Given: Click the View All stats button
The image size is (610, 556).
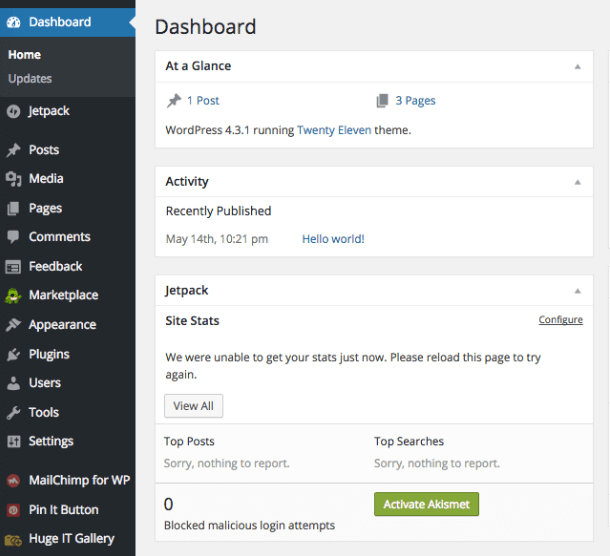Looking at the screenshot, I should point(193,406).
